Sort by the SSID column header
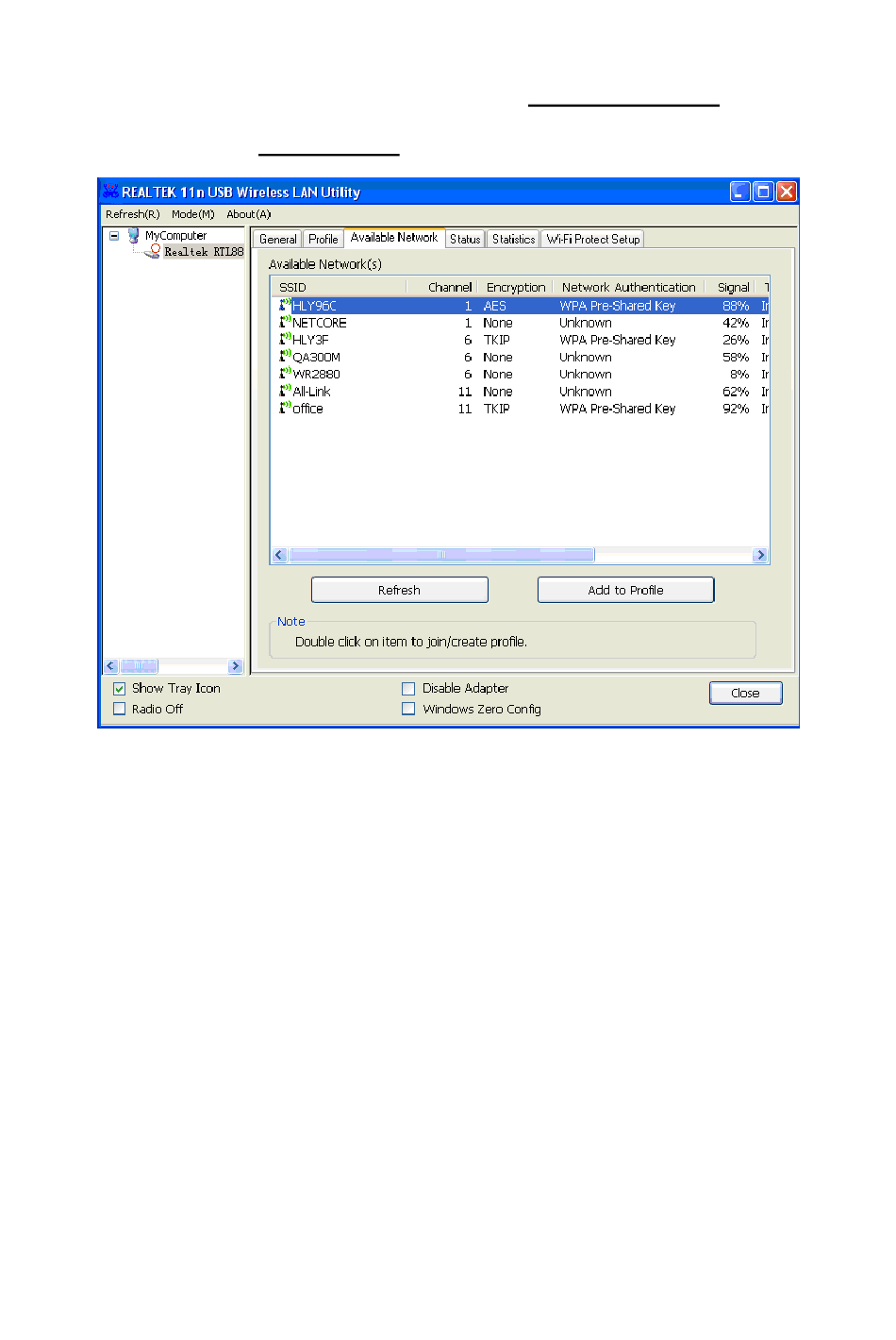 pos(339,287)
